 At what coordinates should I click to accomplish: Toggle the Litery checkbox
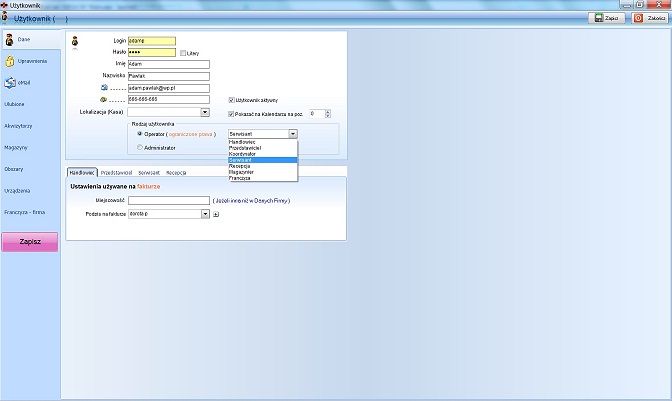[x=183, y=53]
